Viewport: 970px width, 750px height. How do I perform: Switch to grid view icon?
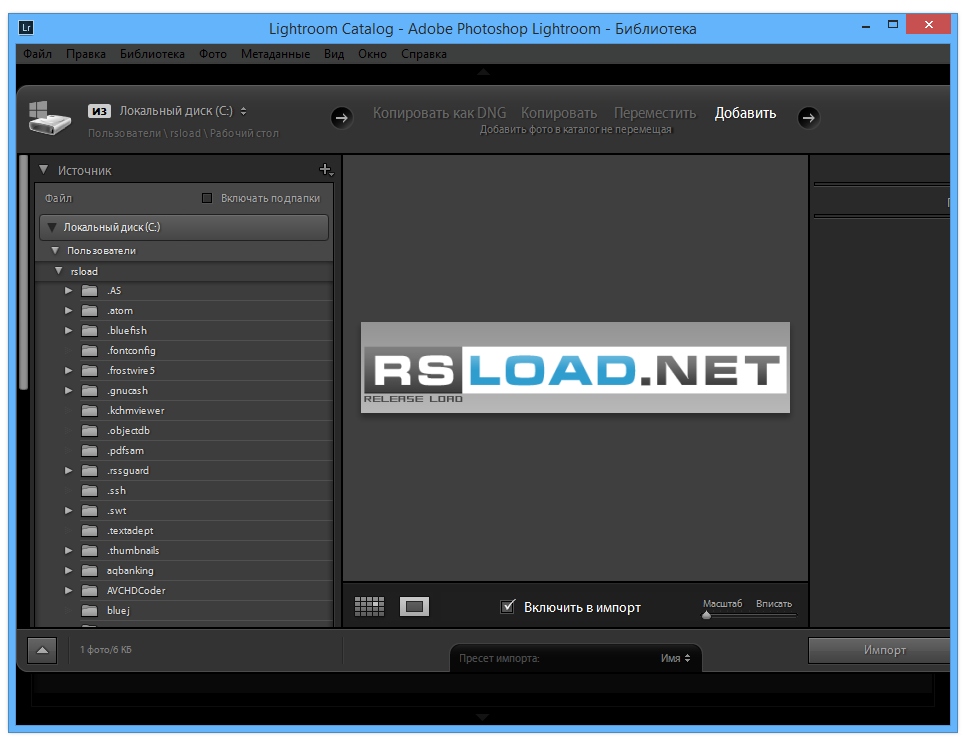[369, 606]
